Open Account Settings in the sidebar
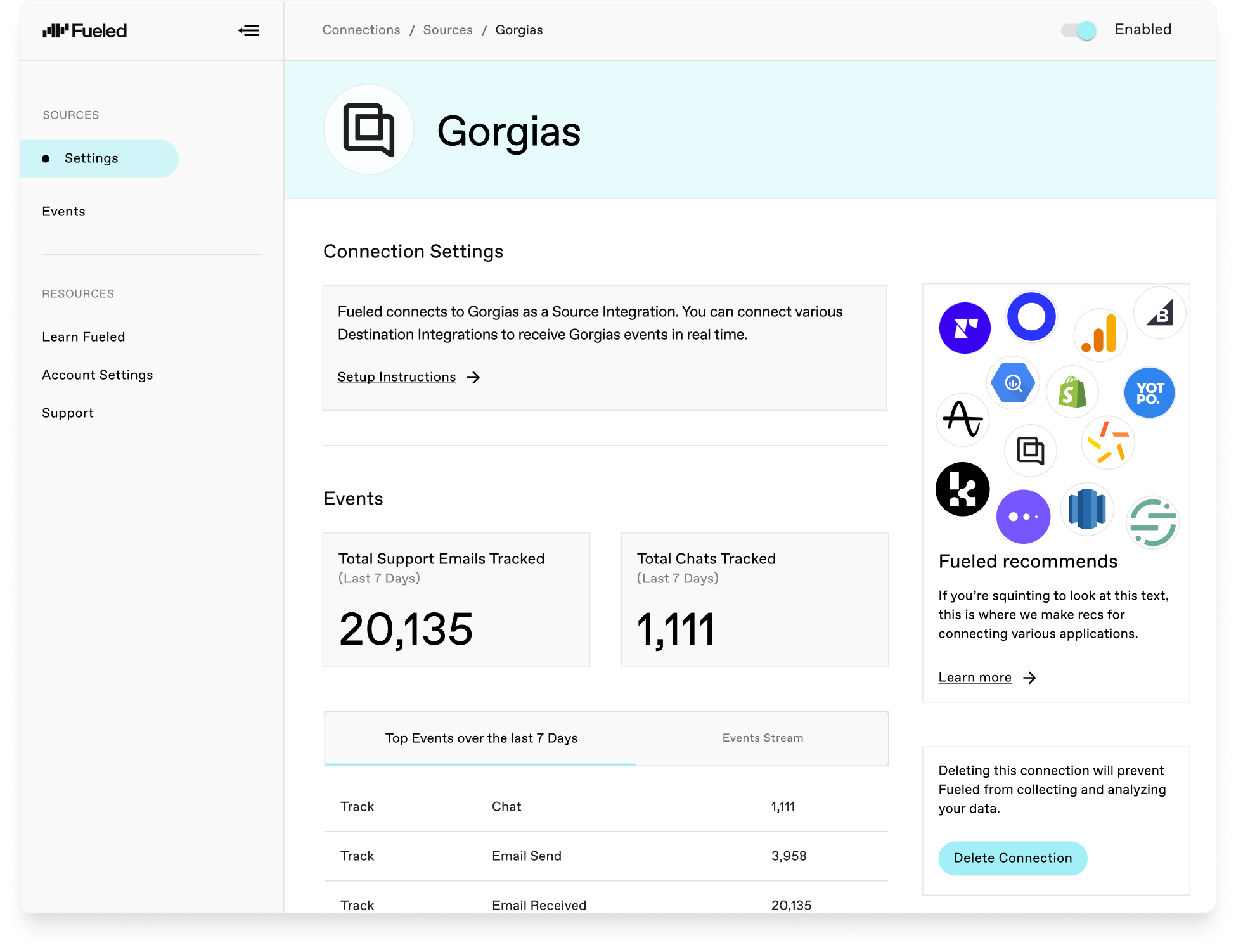Screen dimensions: 1236x952 point(98,375)
